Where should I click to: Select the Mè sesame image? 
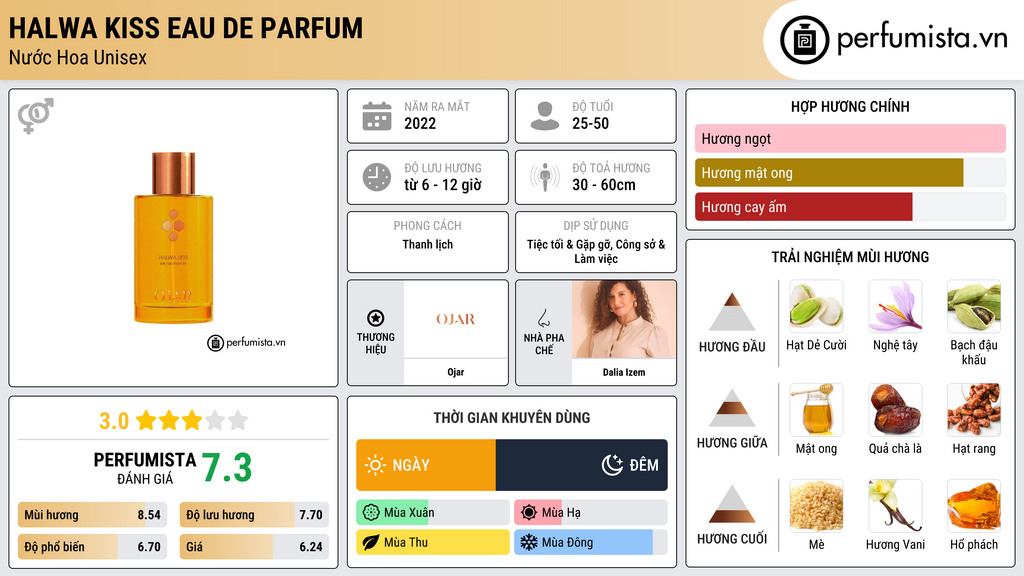coord(816,505)
